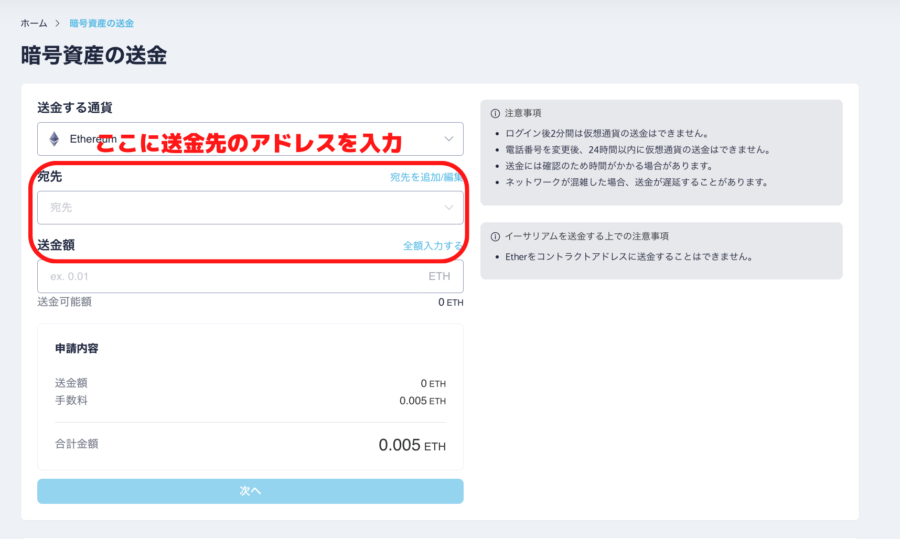This screenshot has height=539, width=900.
Task: Select the 送金額 0 ETH summary row value
Action: click(433, 383)
